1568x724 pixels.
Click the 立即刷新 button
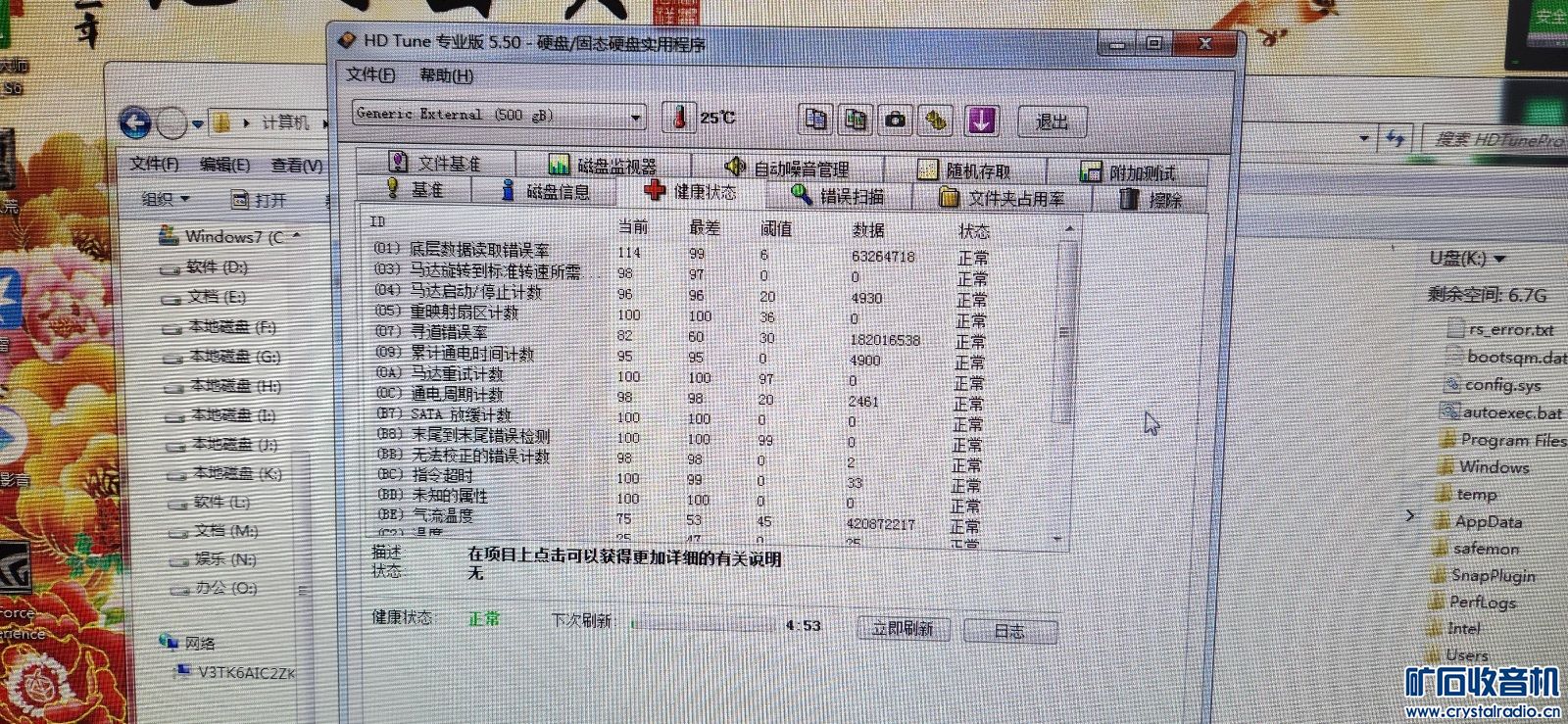[x=903, y=628]
